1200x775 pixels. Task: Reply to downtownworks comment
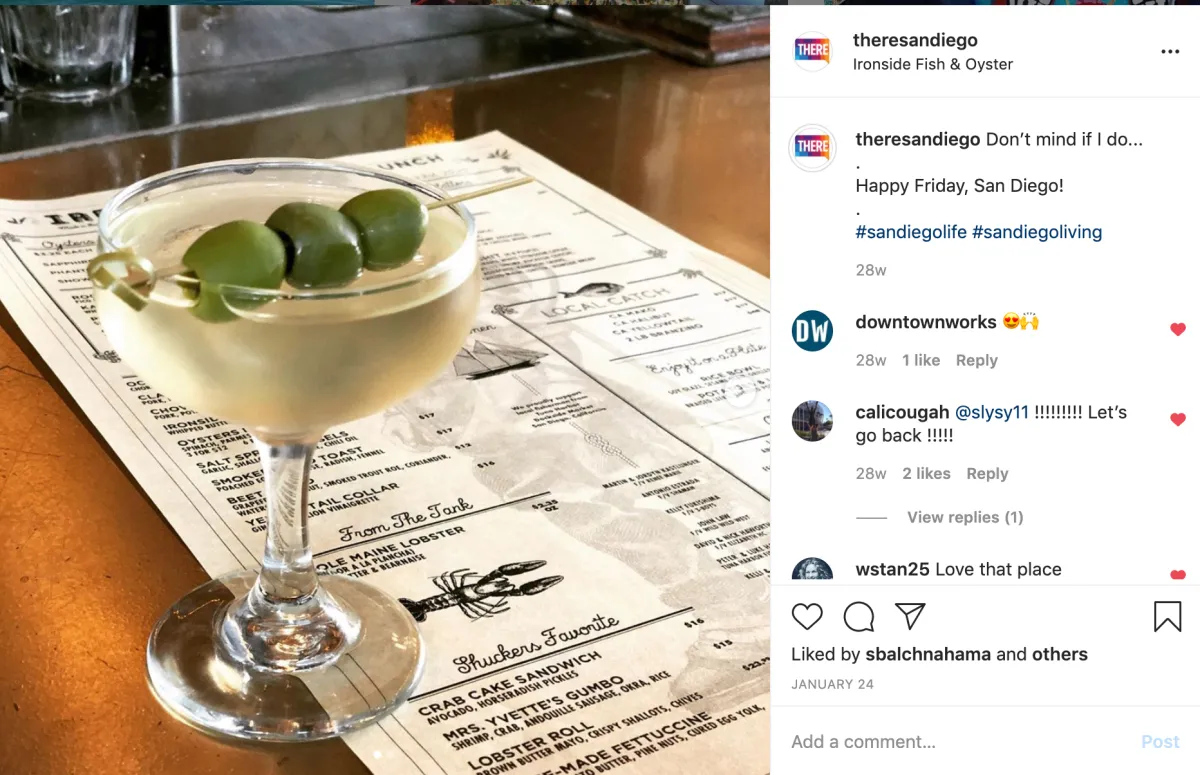[977, 360]
